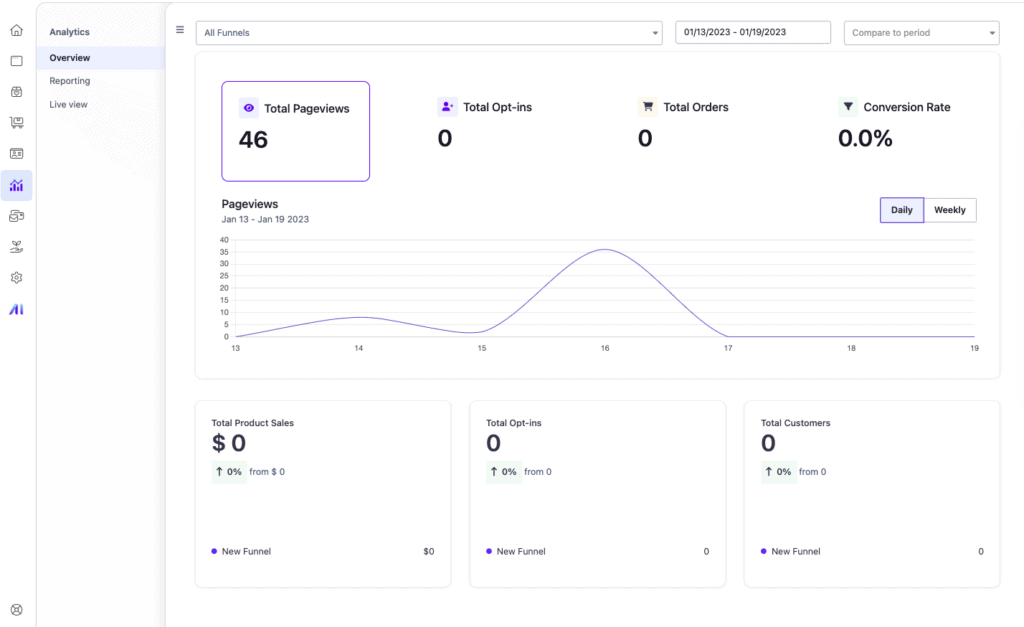Click the Jan 13 - Jan 19 2023 subtitle
The width and height of the screenshot is (1024, 627).
[x=265, y=219]
